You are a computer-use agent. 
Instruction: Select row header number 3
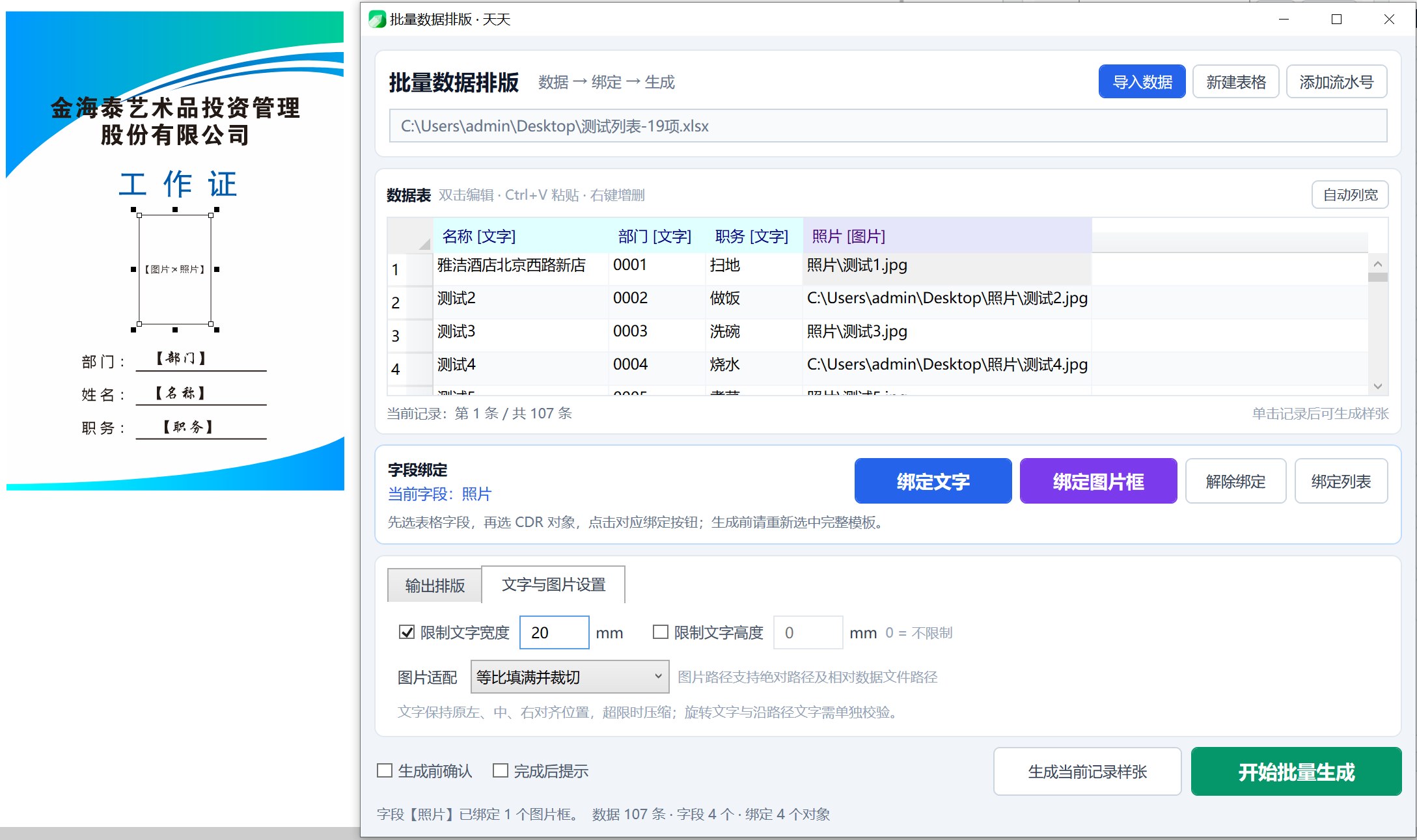click(x=409, y=336)
